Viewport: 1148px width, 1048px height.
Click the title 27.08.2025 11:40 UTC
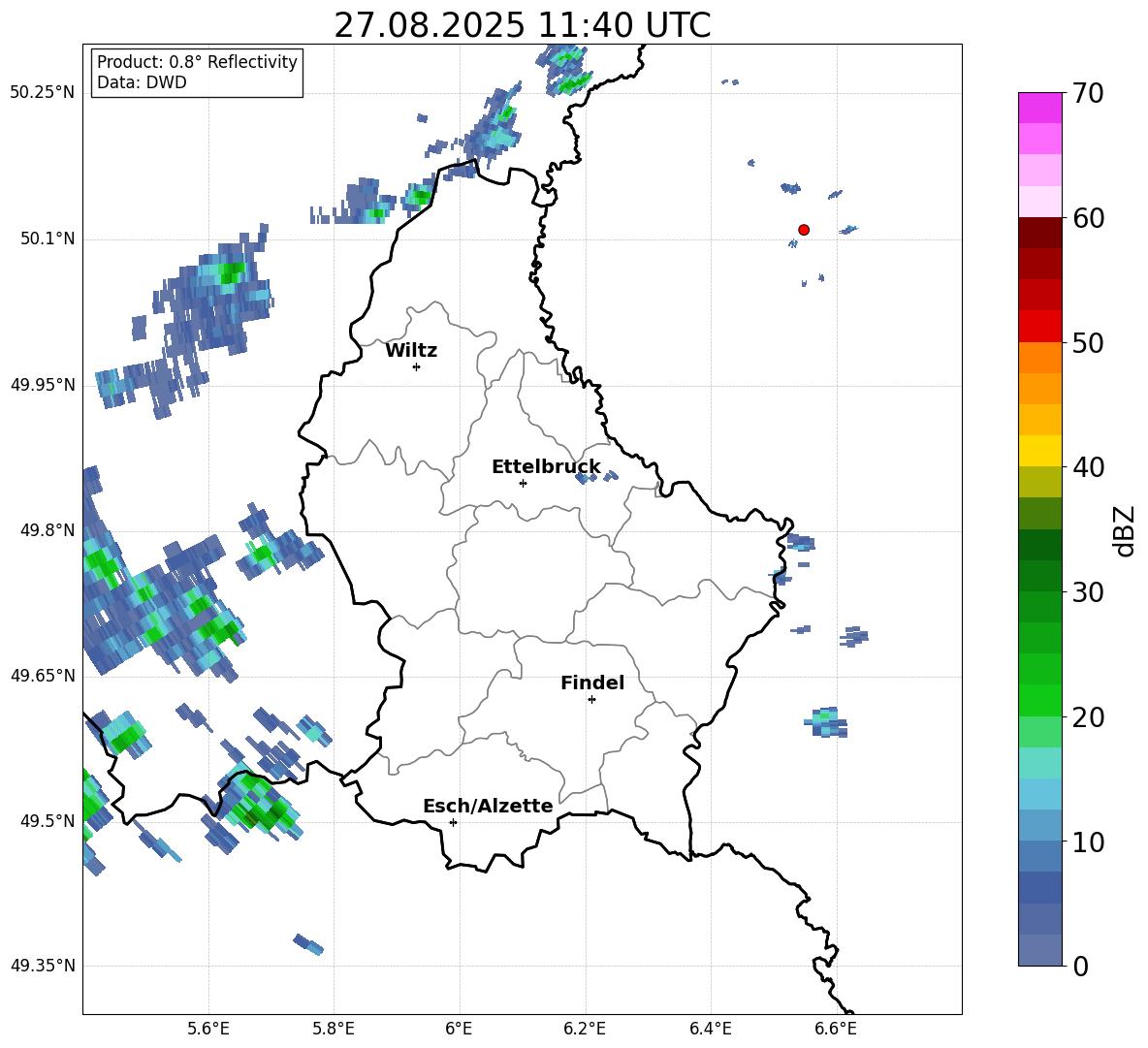[522, 25]
